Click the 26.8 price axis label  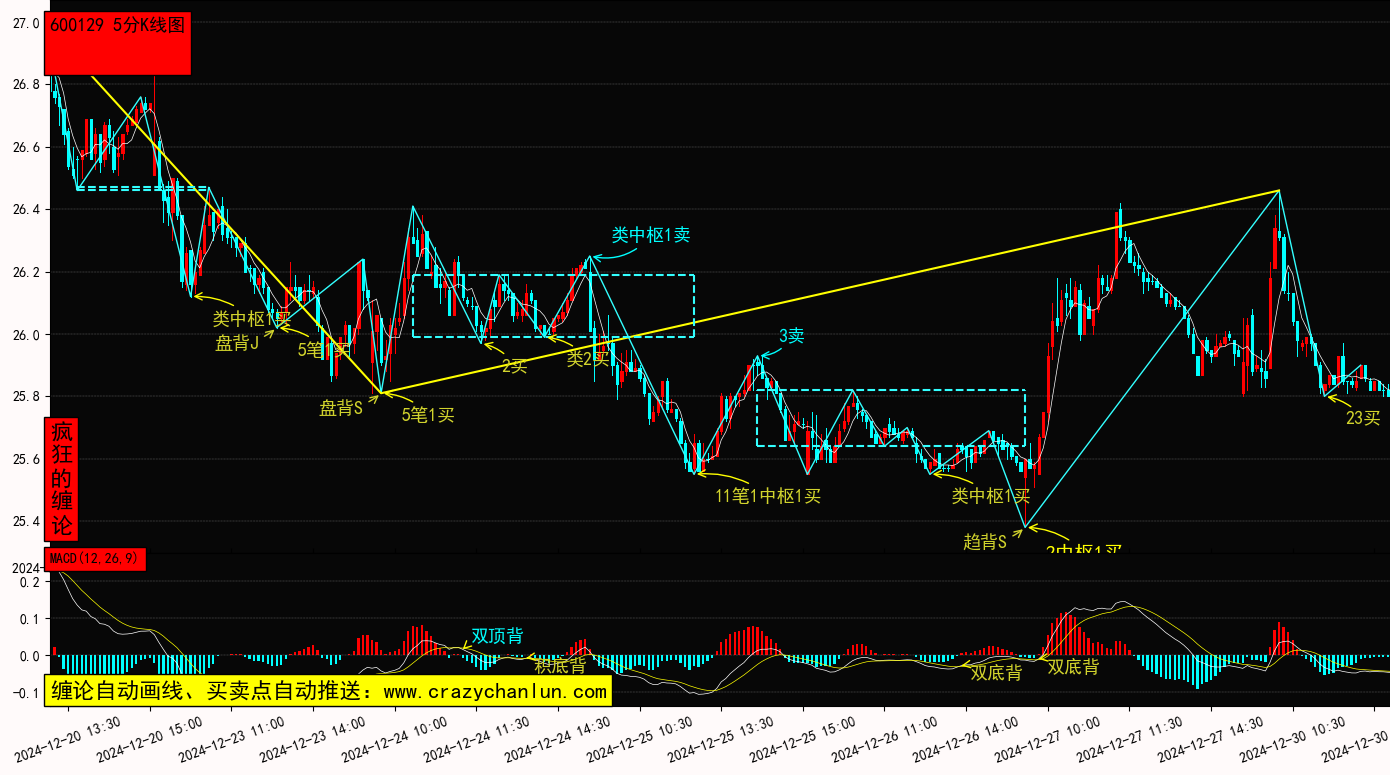tap(26, 84)
